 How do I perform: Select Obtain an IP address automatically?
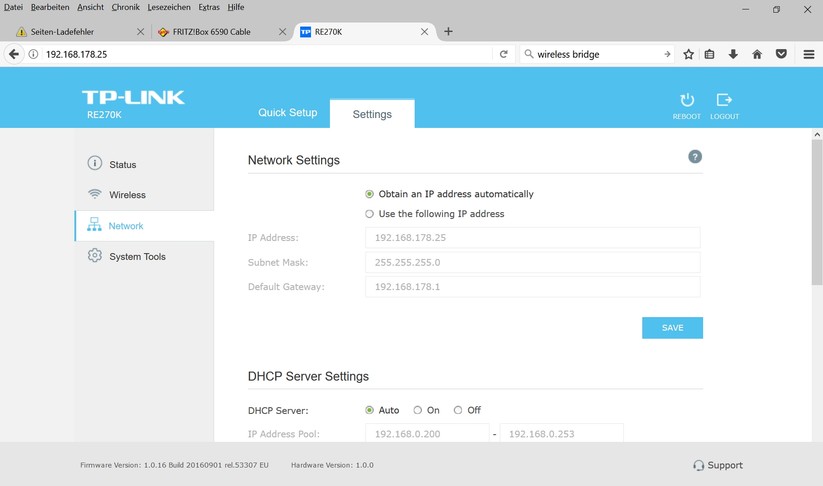[370, 194]
